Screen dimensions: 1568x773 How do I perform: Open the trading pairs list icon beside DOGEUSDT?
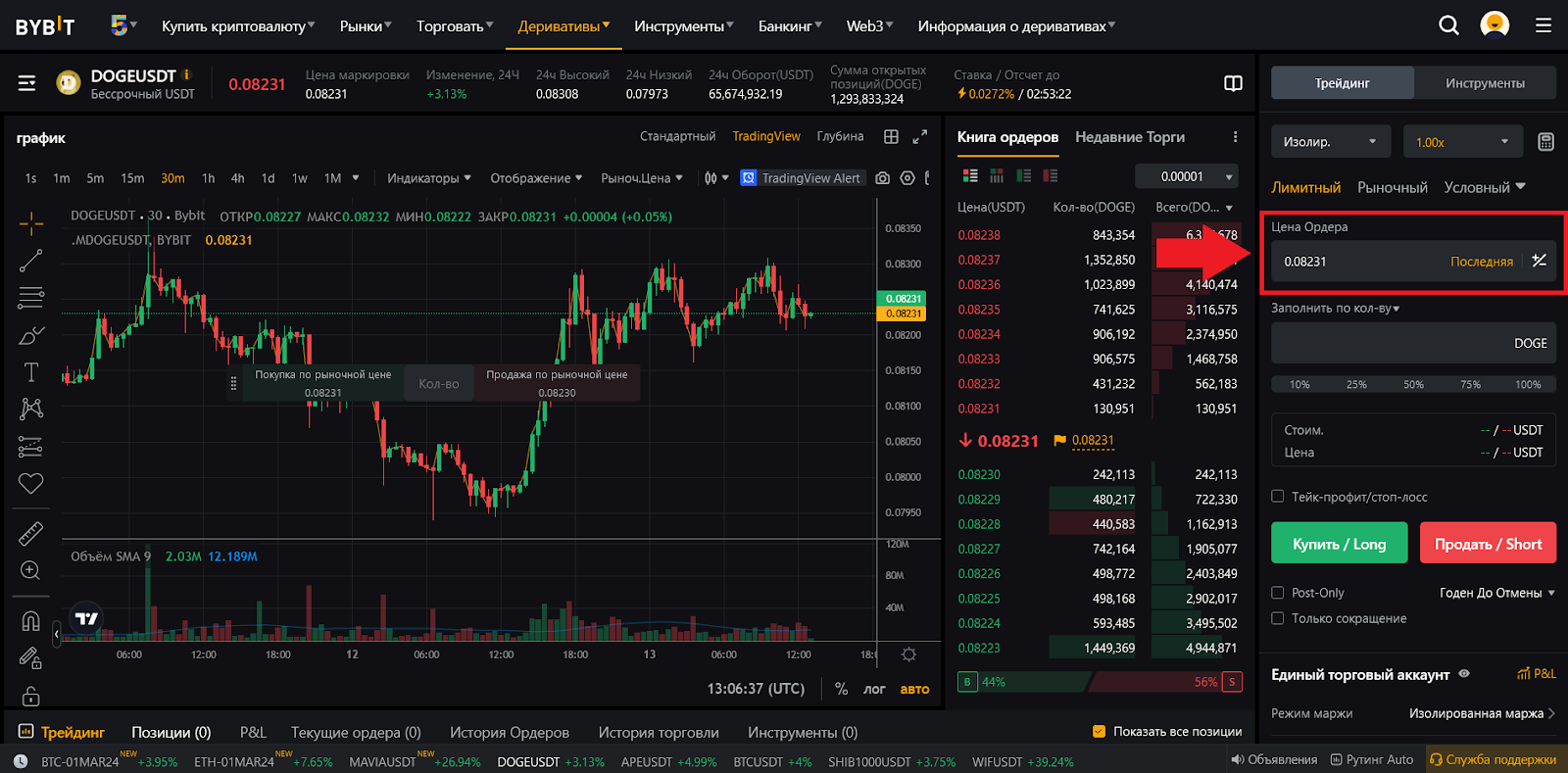(27, 83)
